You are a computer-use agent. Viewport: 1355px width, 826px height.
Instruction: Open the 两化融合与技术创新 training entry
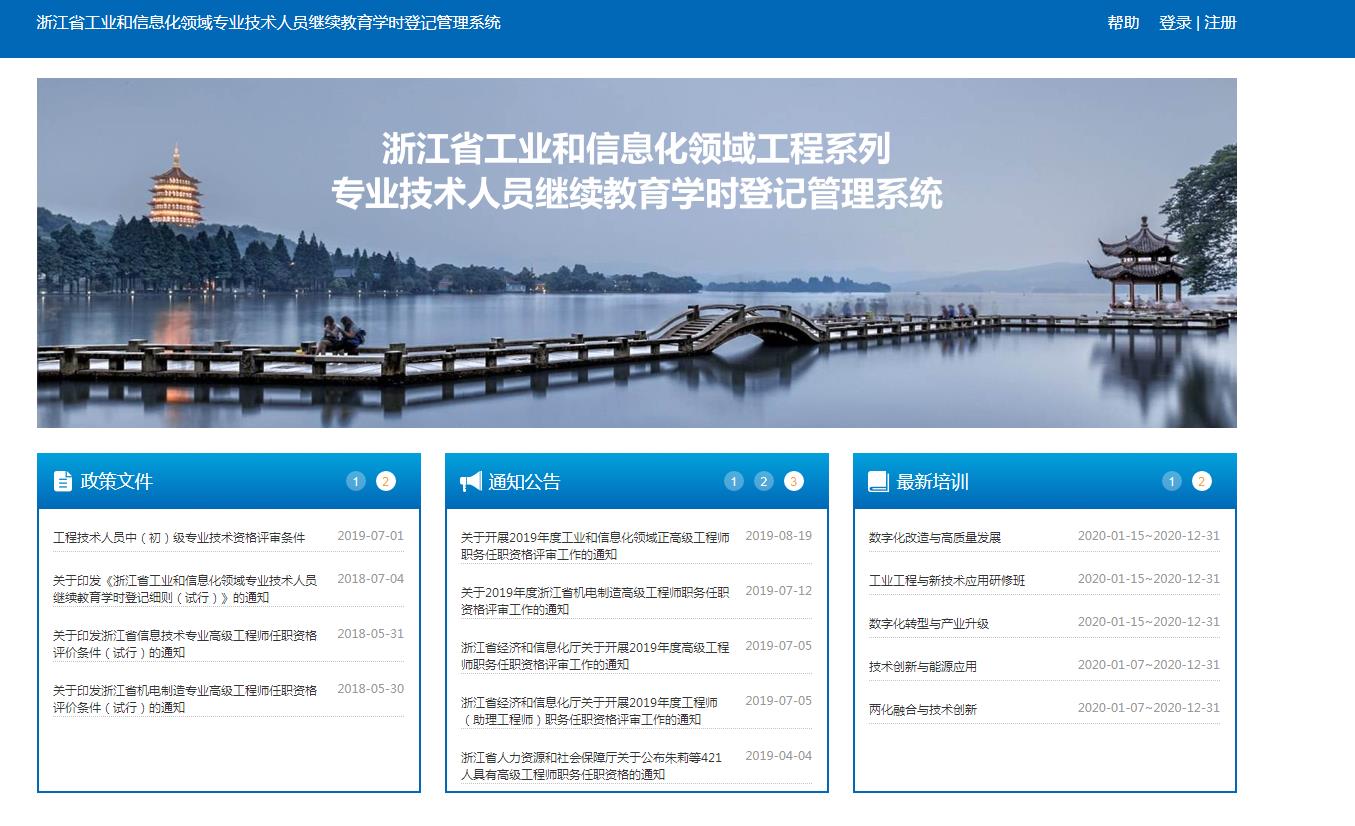point(923,710)
